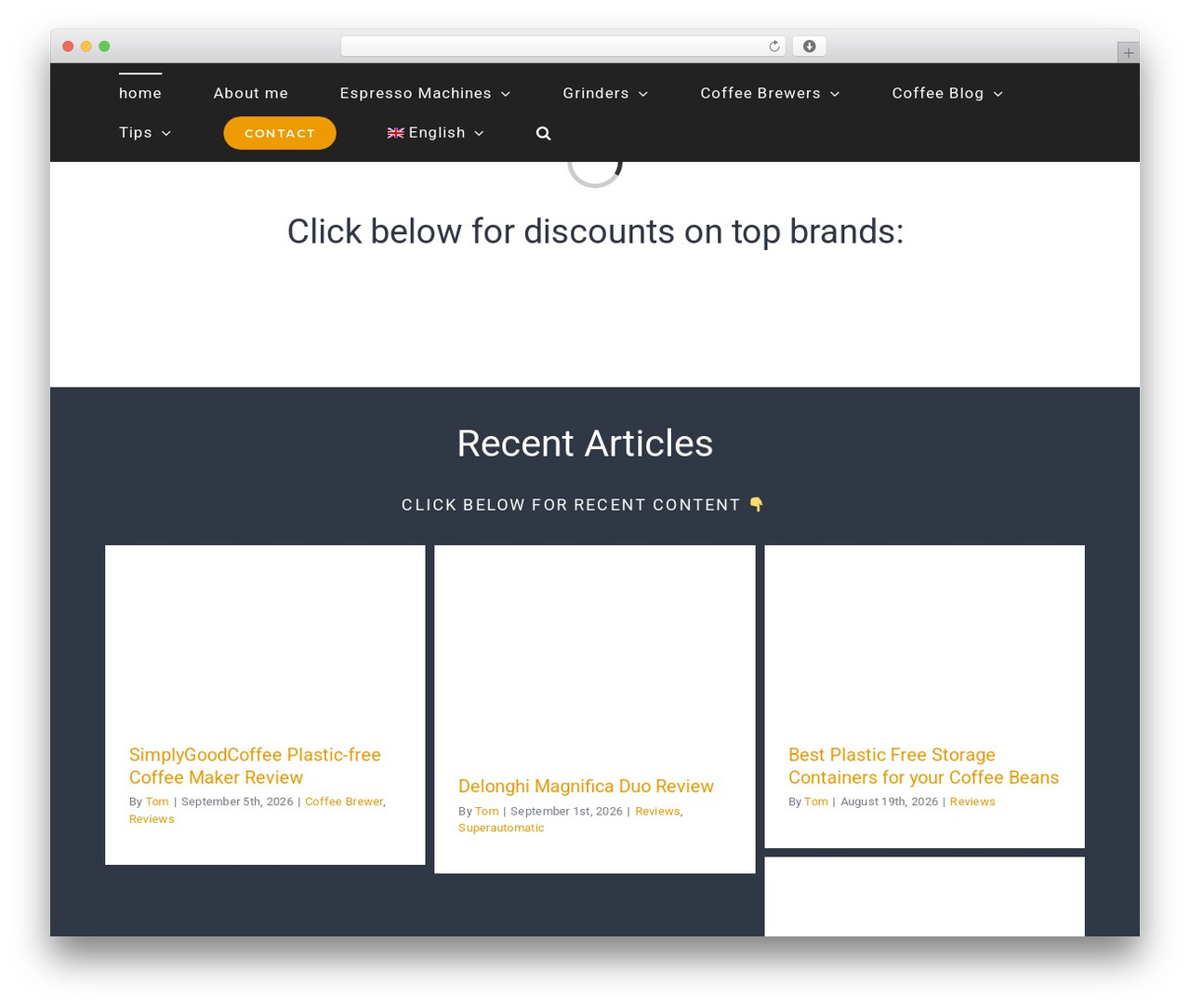Open author Tom on Delonghi Magnifica article
The width and height of the screenshot is (1190, 1008).
[x=486, y=811]
